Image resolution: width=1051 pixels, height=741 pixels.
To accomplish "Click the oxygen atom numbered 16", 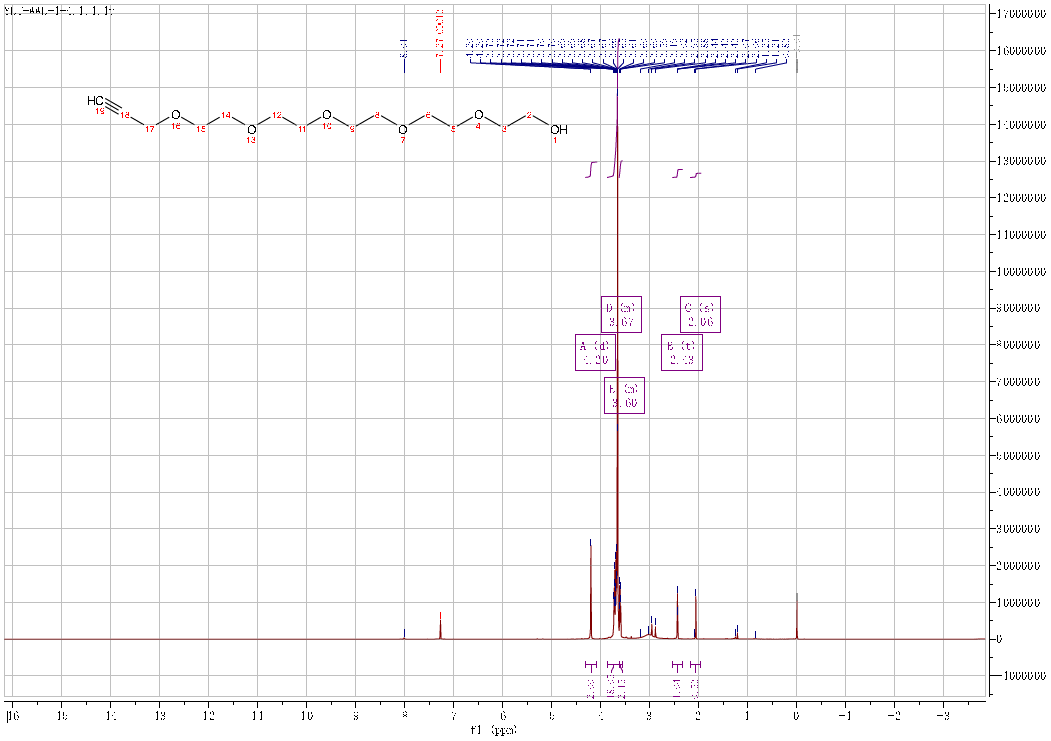I will point(176,115).
